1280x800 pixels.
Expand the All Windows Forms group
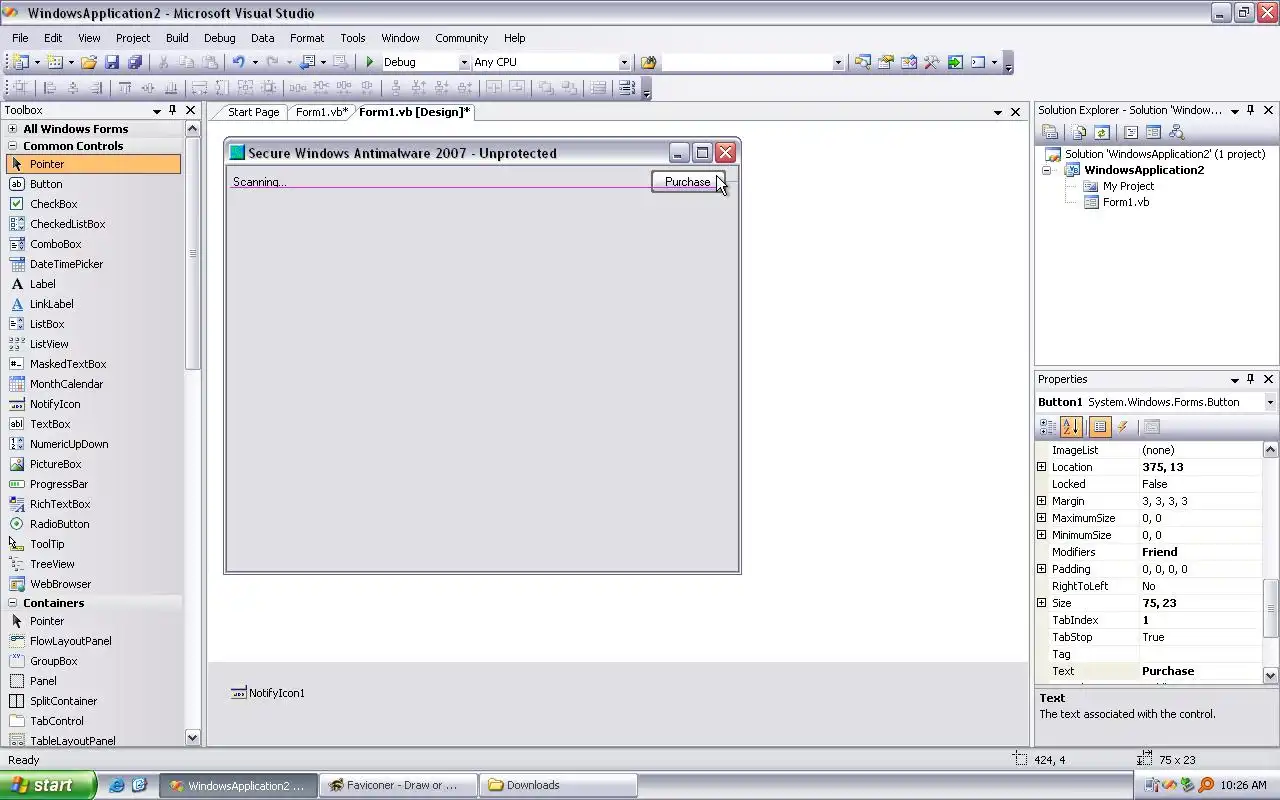[x=12, y=129]
